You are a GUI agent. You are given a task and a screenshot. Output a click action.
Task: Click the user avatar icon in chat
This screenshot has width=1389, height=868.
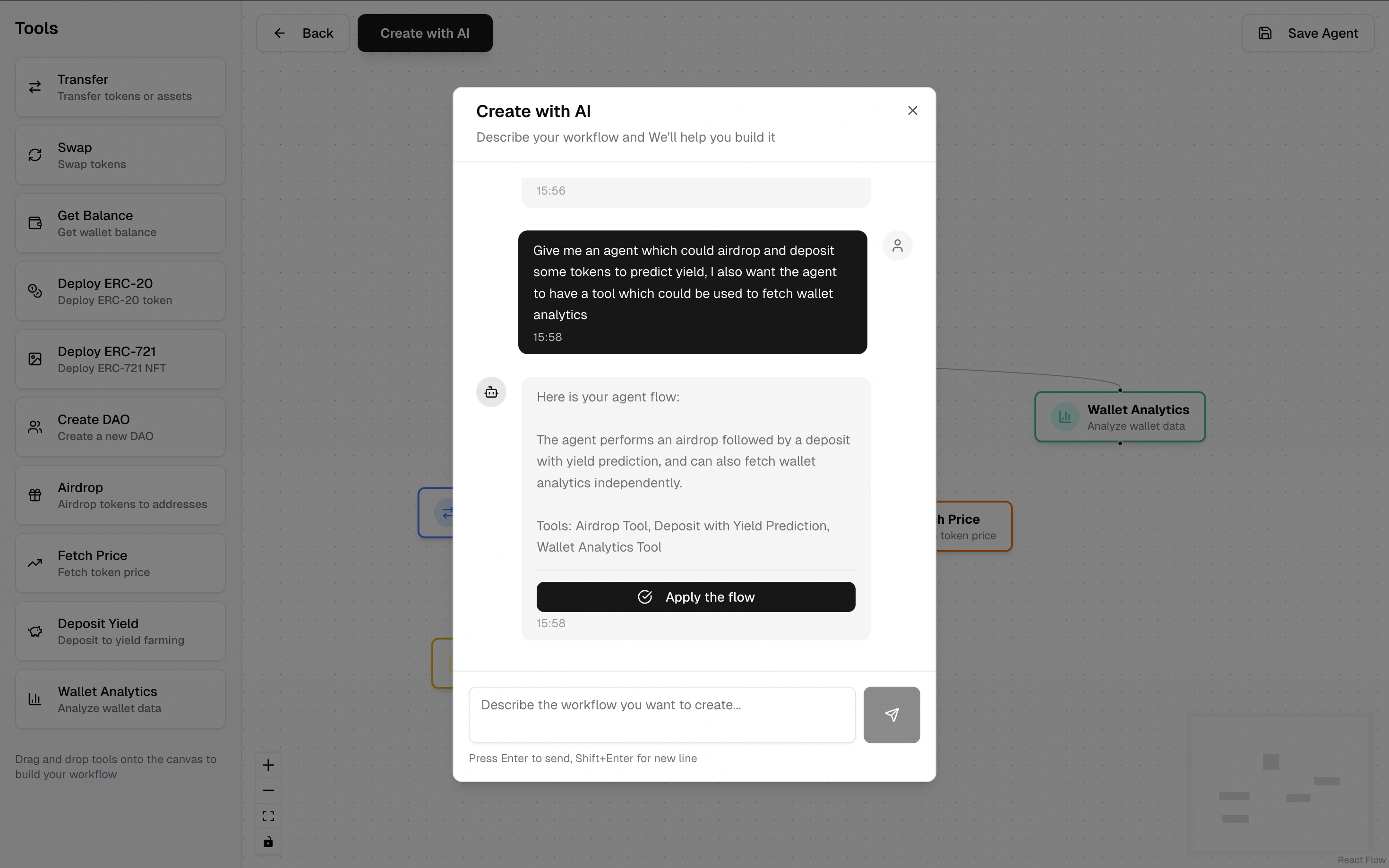pos(897,246)
